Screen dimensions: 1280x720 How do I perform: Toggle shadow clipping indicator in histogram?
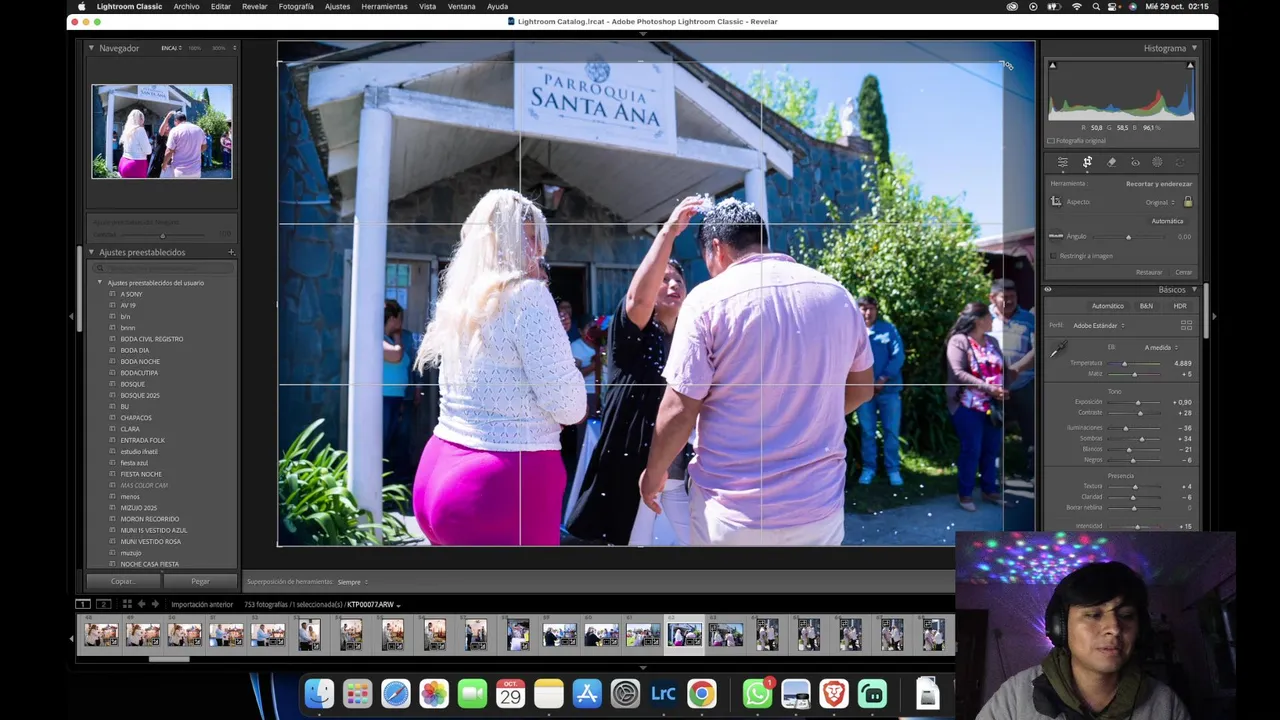coord(1052,66)
